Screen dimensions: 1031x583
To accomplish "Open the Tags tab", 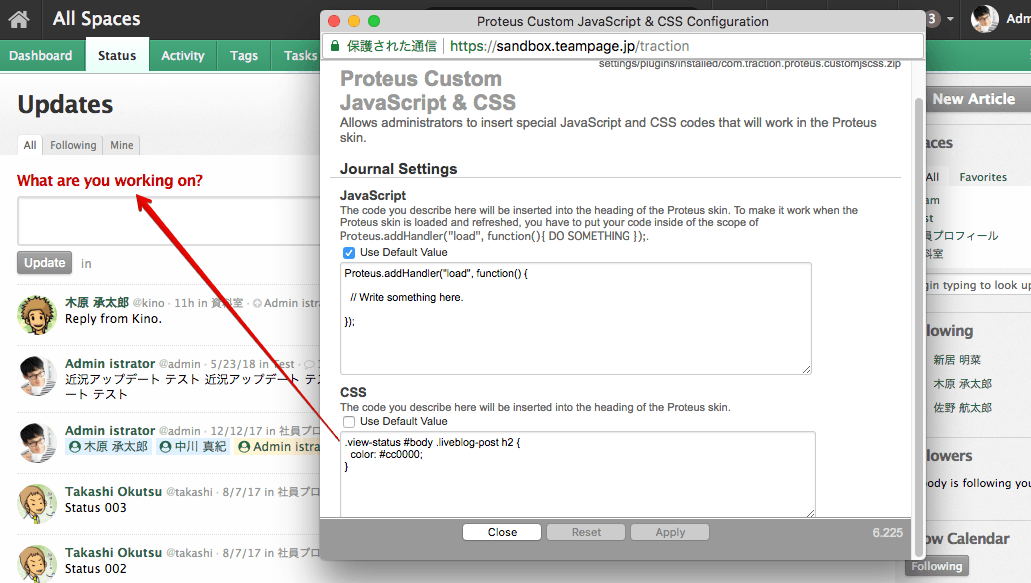I will click(244, 56).
